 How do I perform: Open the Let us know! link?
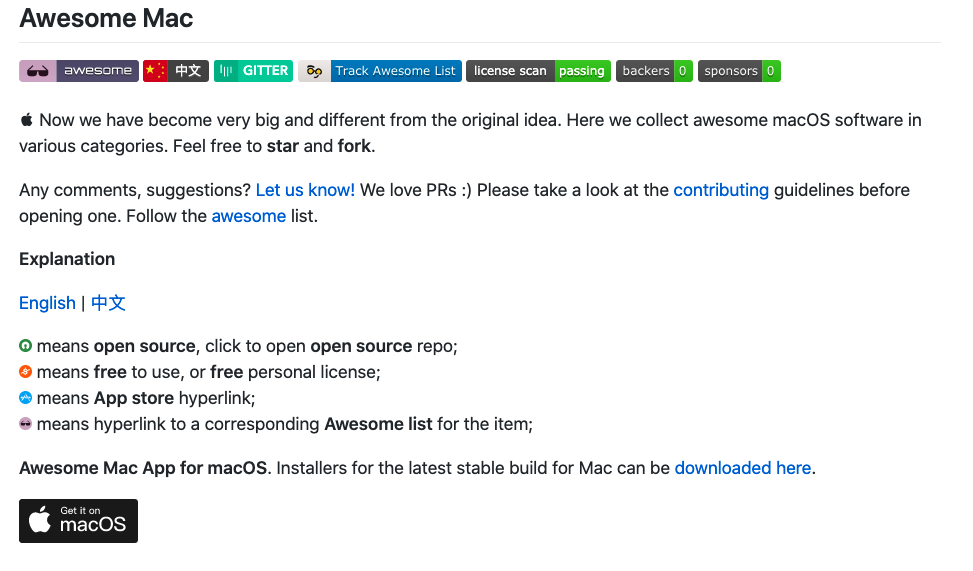pyautogui.click(x=305, y=190)
